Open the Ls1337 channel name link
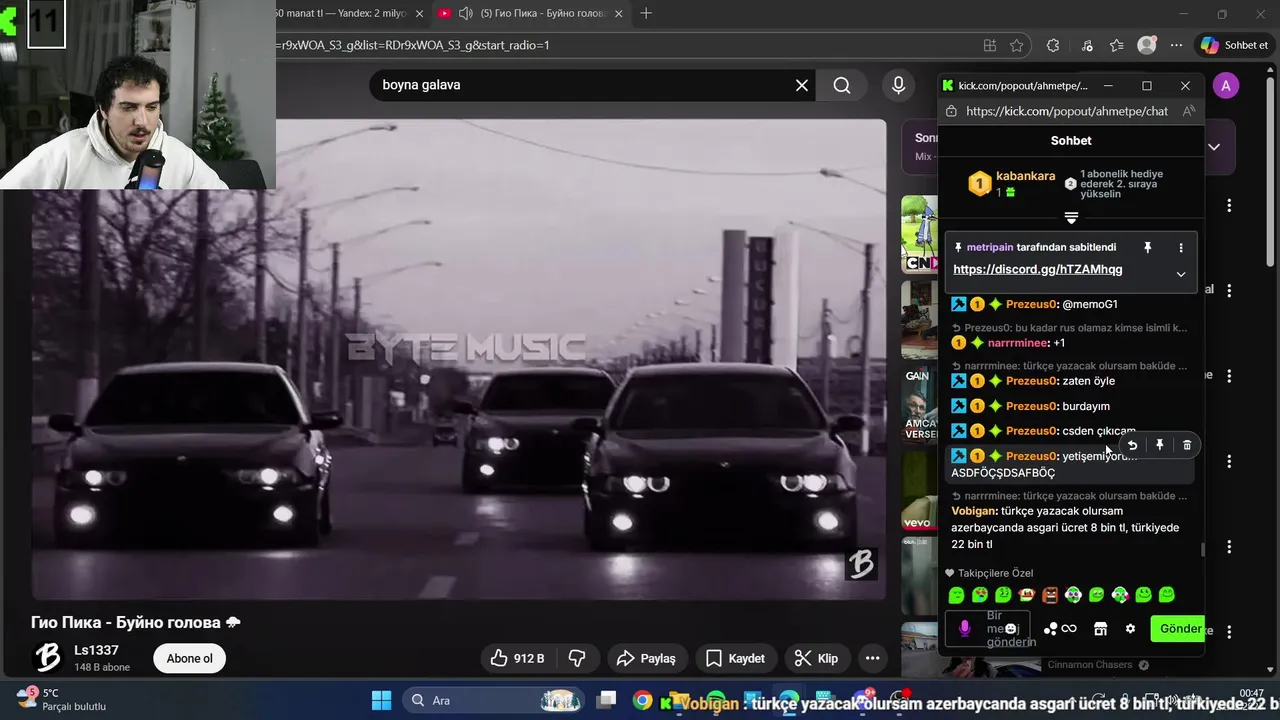 [x=96, y=650]
